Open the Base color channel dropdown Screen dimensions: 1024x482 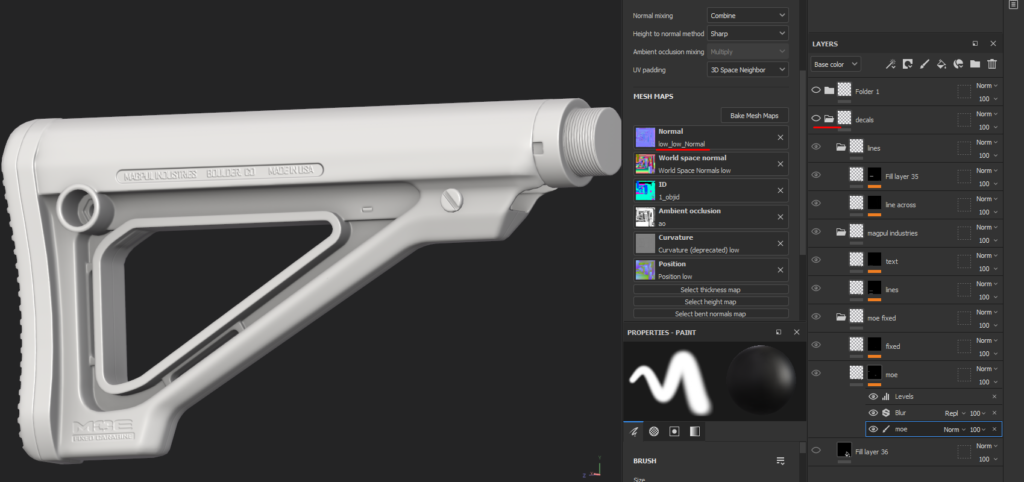pyautogui.click(x=836, y=64)
